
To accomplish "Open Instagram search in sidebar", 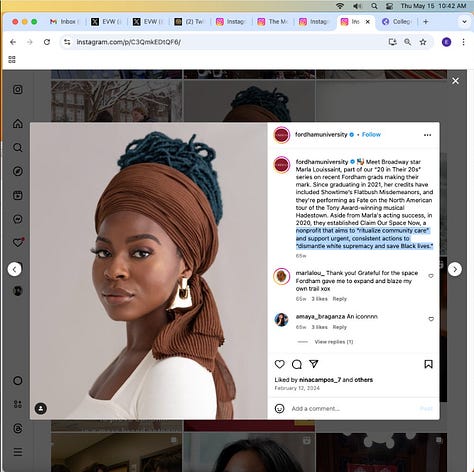I will 18,147.
